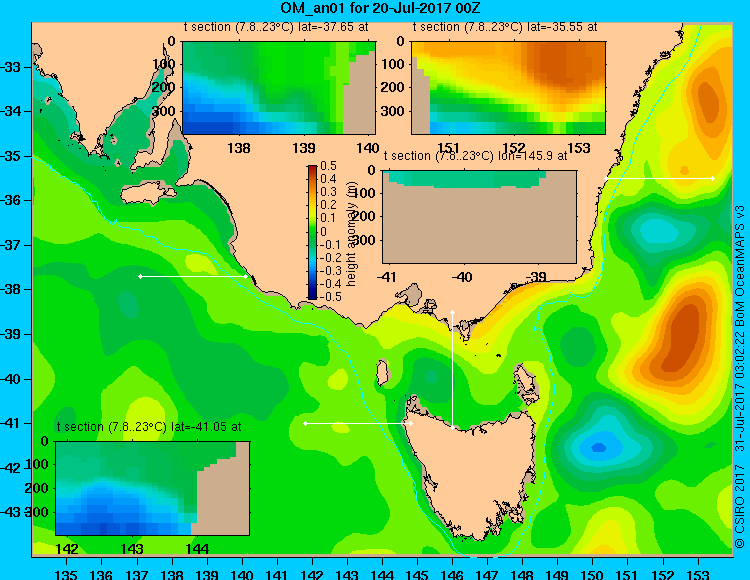Open the lon=145.9 temperature section inset
The width and height of the screenshot is (750, 580).
[479, 217]
